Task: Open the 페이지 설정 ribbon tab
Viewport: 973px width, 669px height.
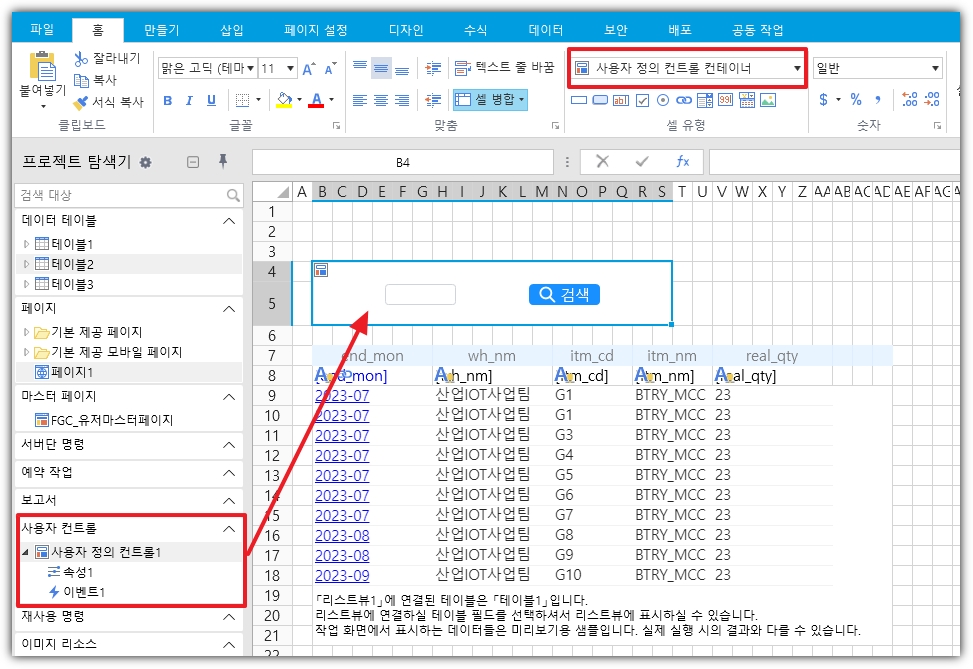Action: pyautogui.click(x=315, y=30)
